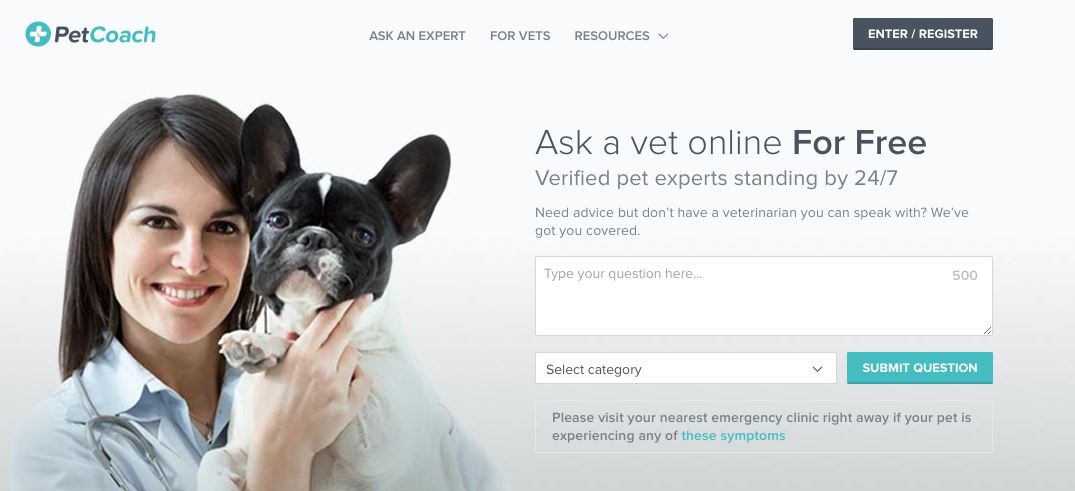Click the PetCoach plus-cross logo icon

(38, 34)
